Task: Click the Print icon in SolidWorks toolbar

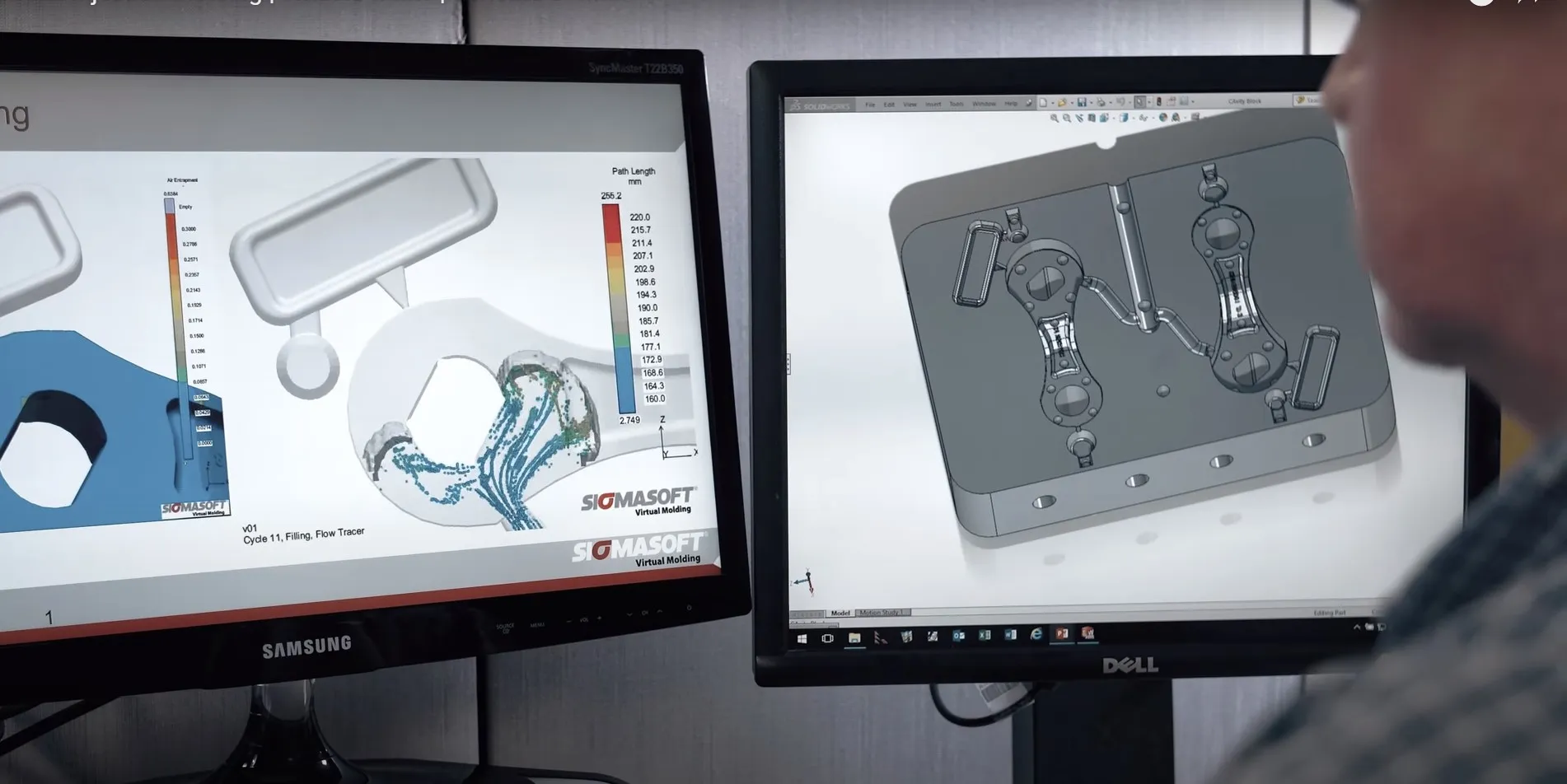Action: [x=1102, y=103]
